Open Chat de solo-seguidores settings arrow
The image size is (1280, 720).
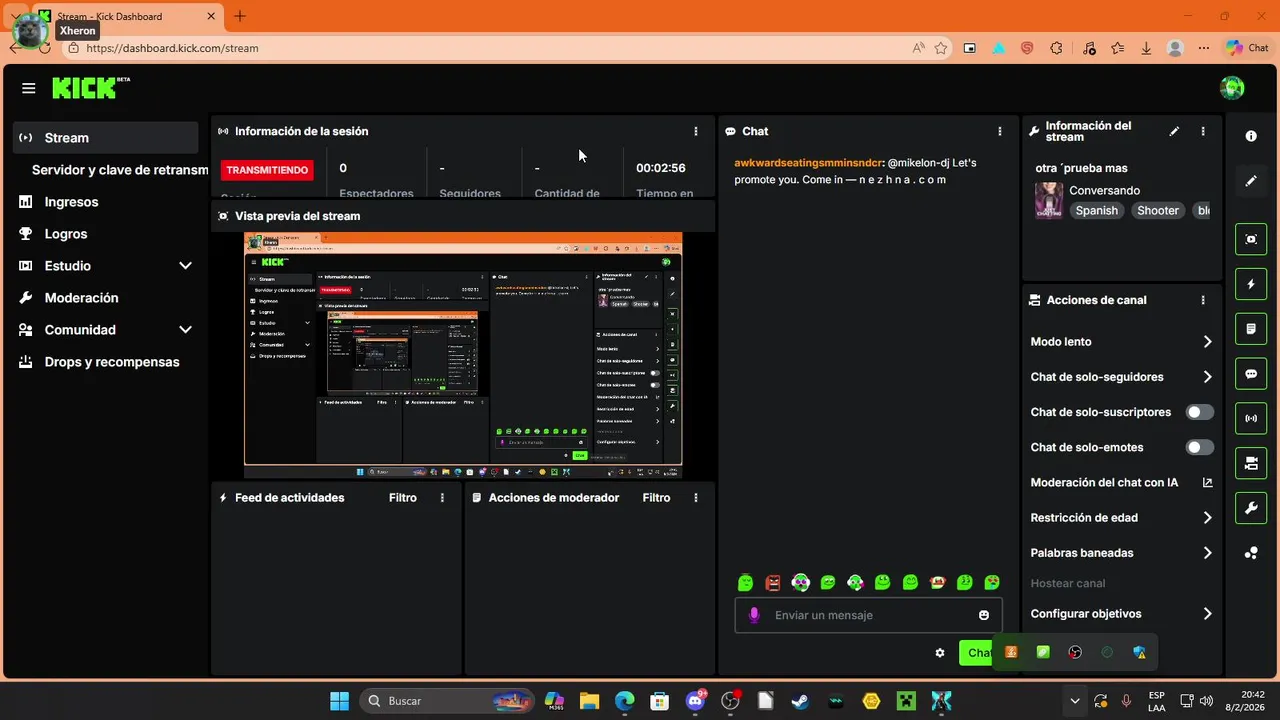(x=1207, y=377)
